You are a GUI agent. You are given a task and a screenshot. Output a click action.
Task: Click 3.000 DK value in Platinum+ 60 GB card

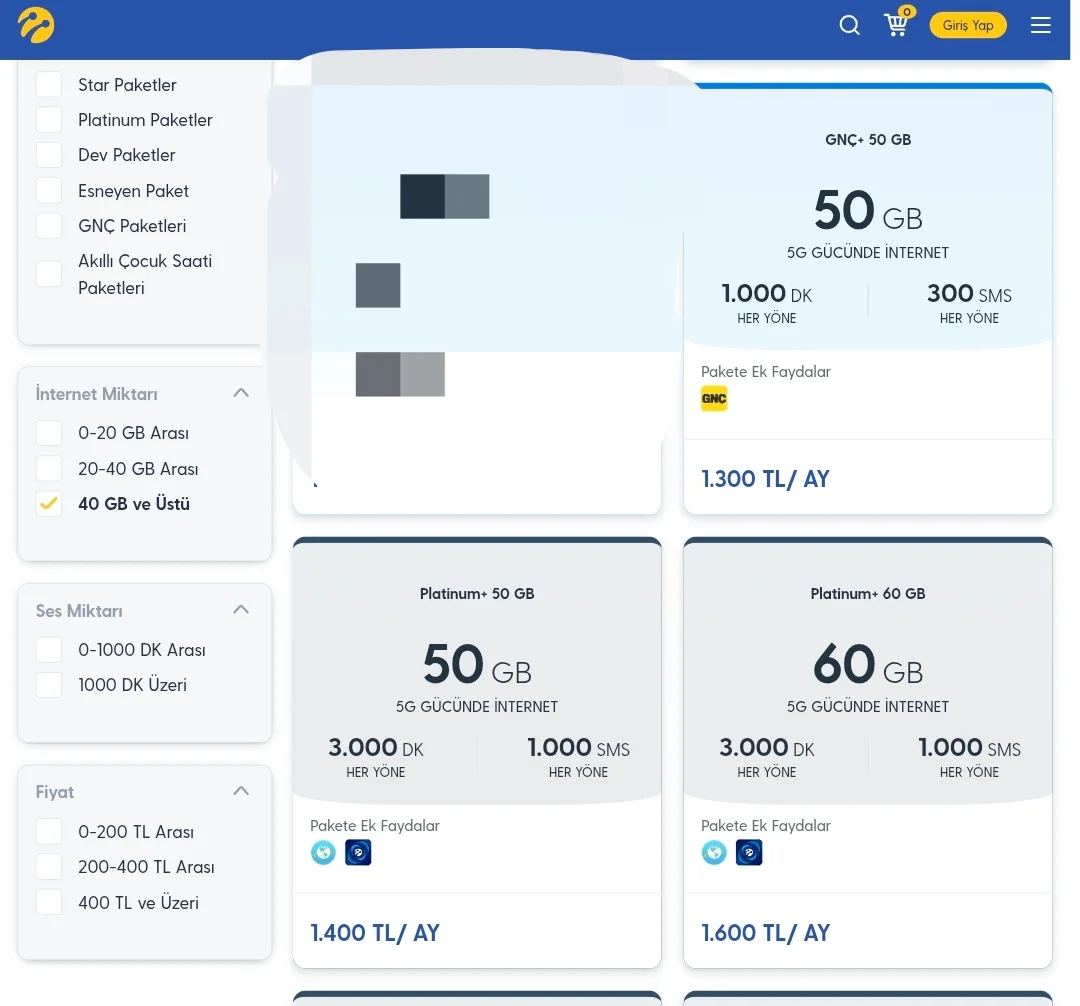tap(767, 748)
